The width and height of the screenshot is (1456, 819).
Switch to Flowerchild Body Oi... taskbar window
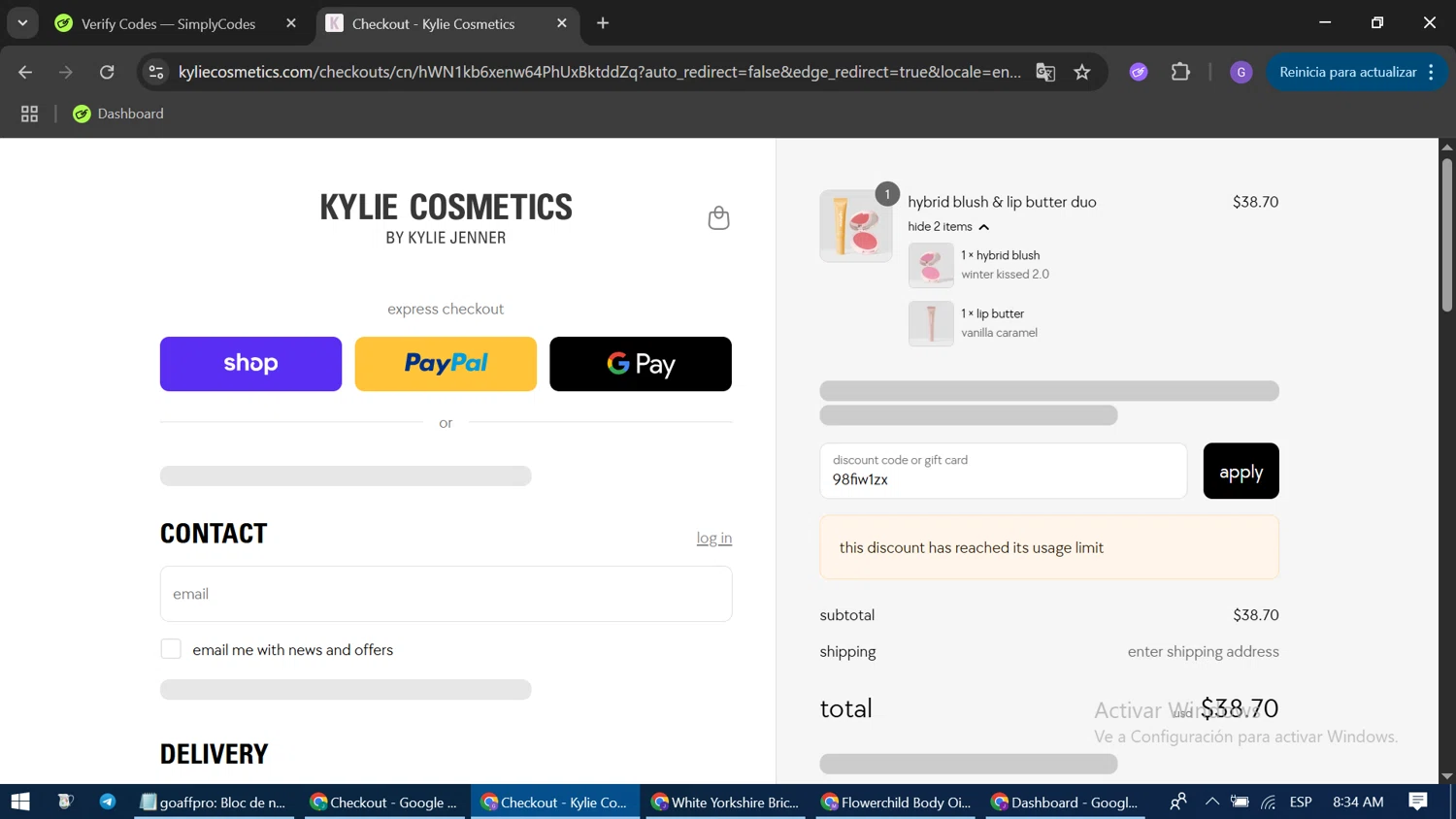(896, 802)
